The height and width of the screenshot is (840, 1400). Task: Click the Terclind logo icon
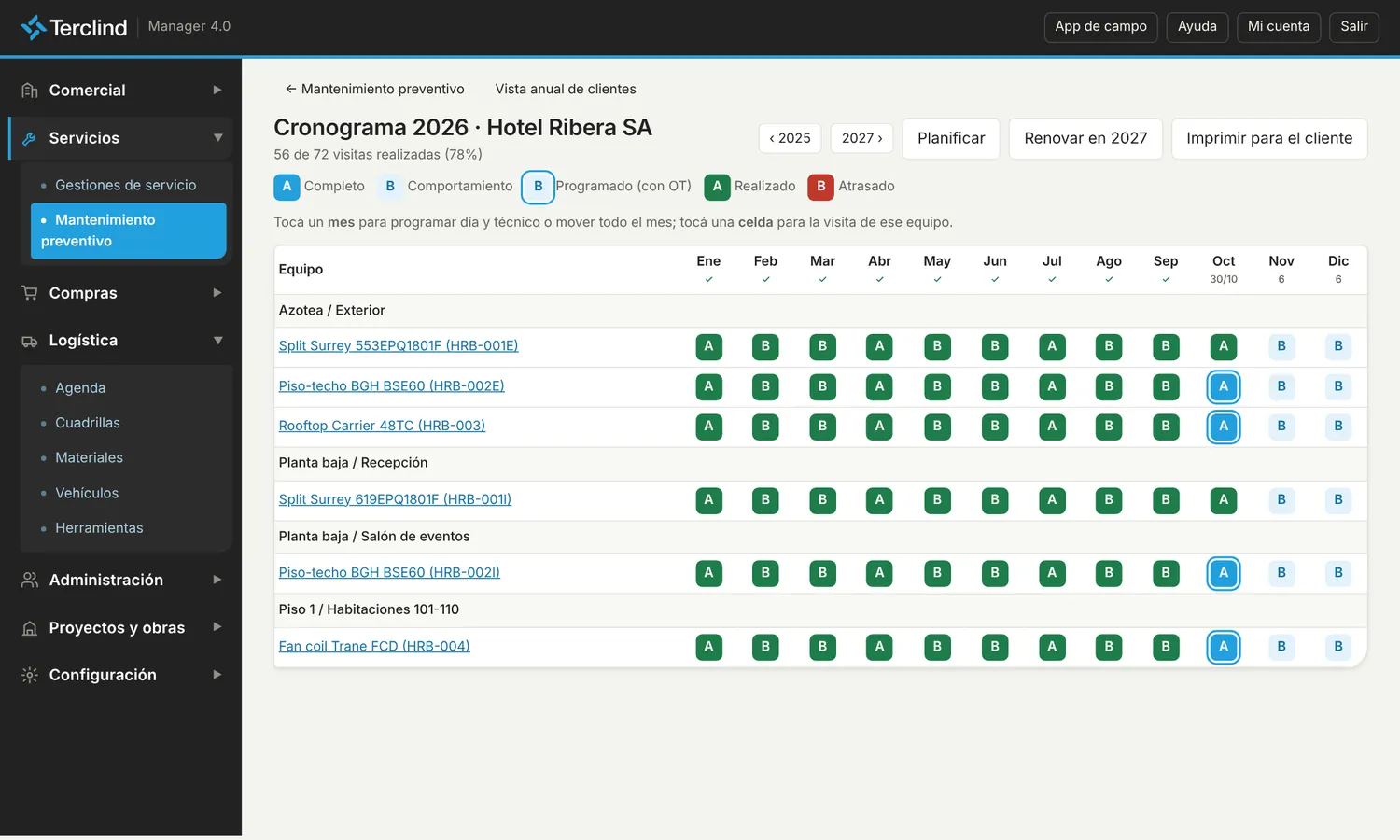[34, 27]
